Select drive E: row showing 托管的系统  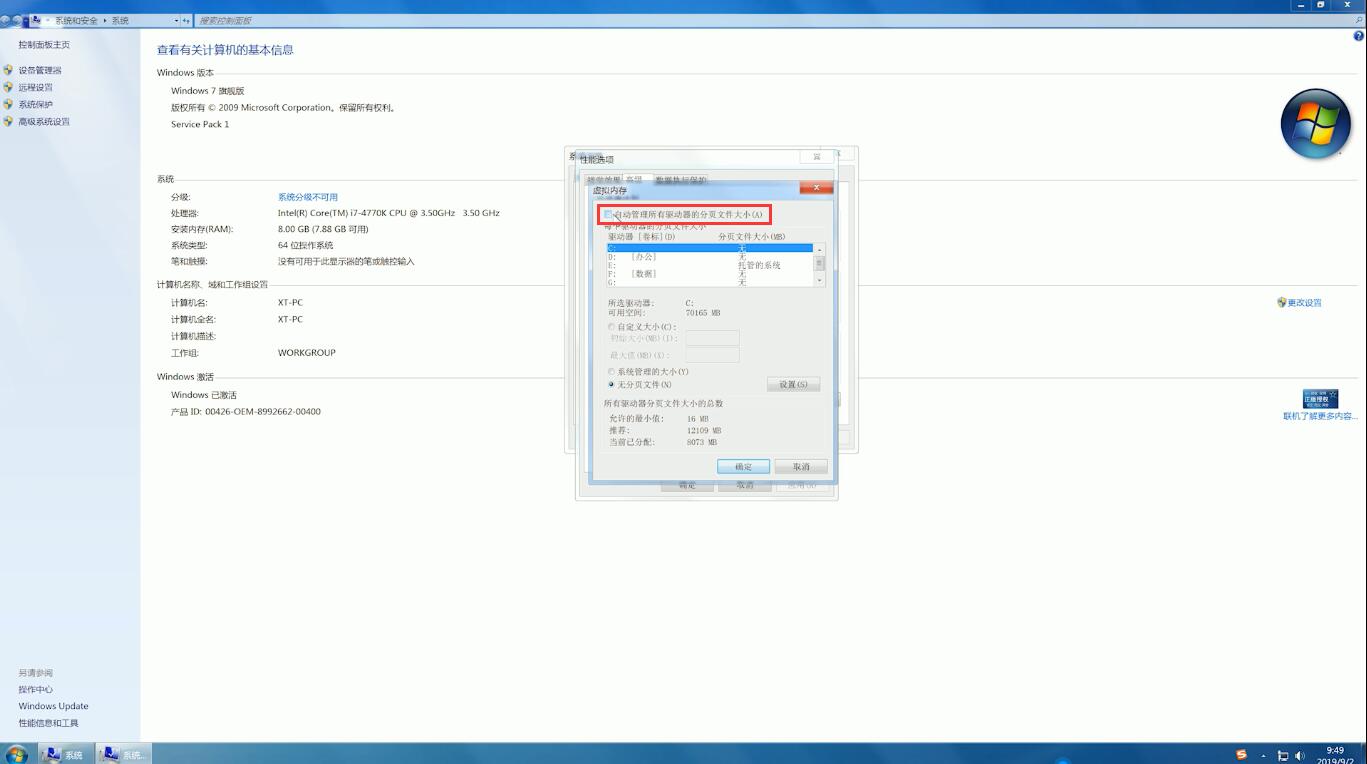711,265
